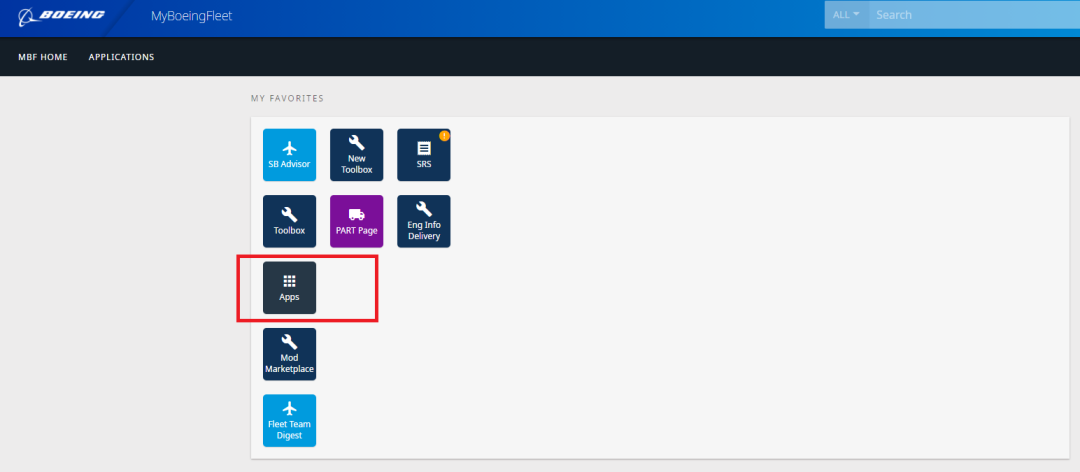Click the wrench icon on Mod Marketplace

click(x=289, y=341)
